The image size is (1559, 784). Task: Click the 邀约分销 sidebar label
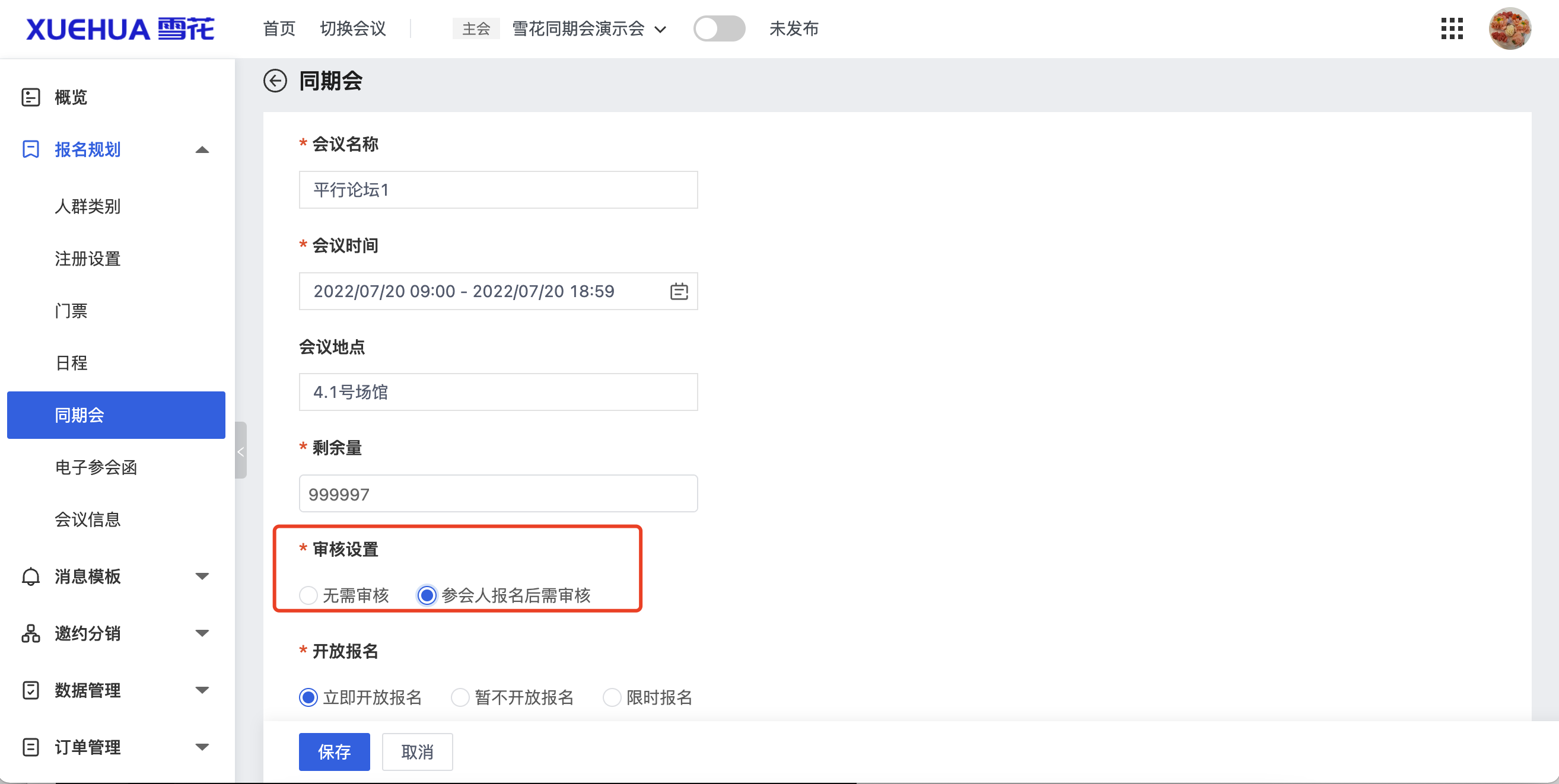click(88, 633)
